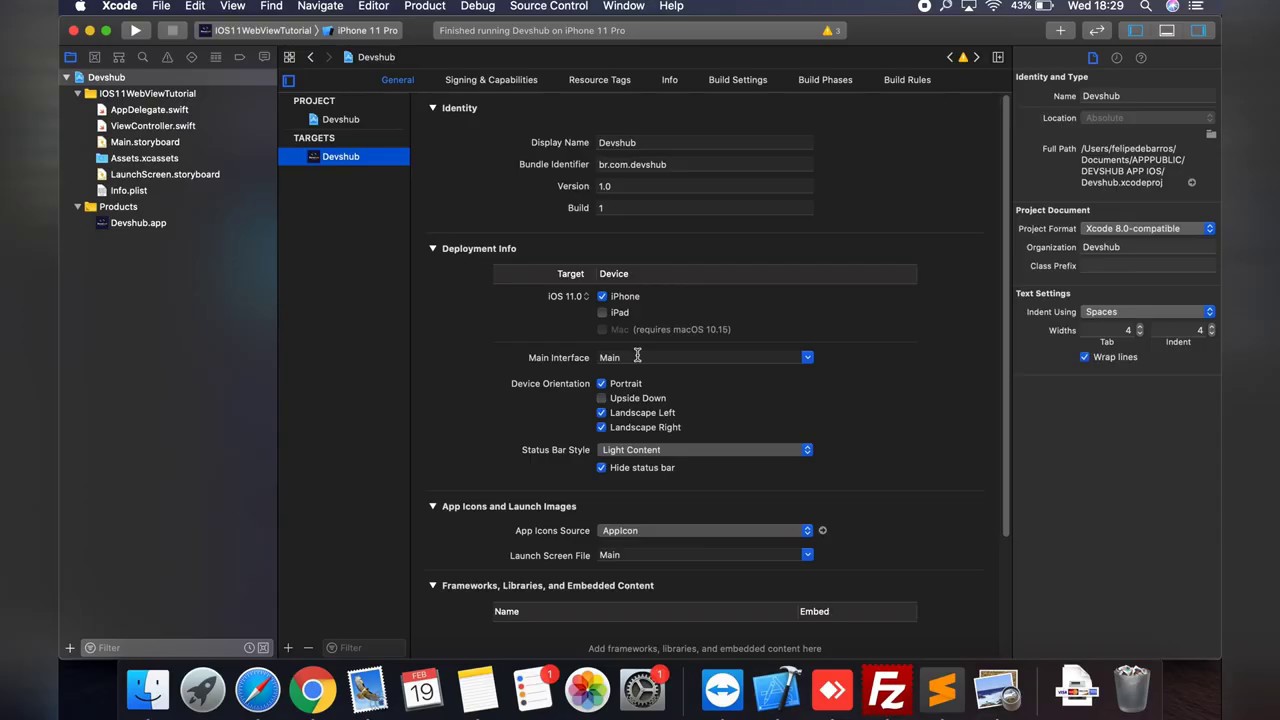
Task: Open the Project Format dropdown
Action: 1148,229
